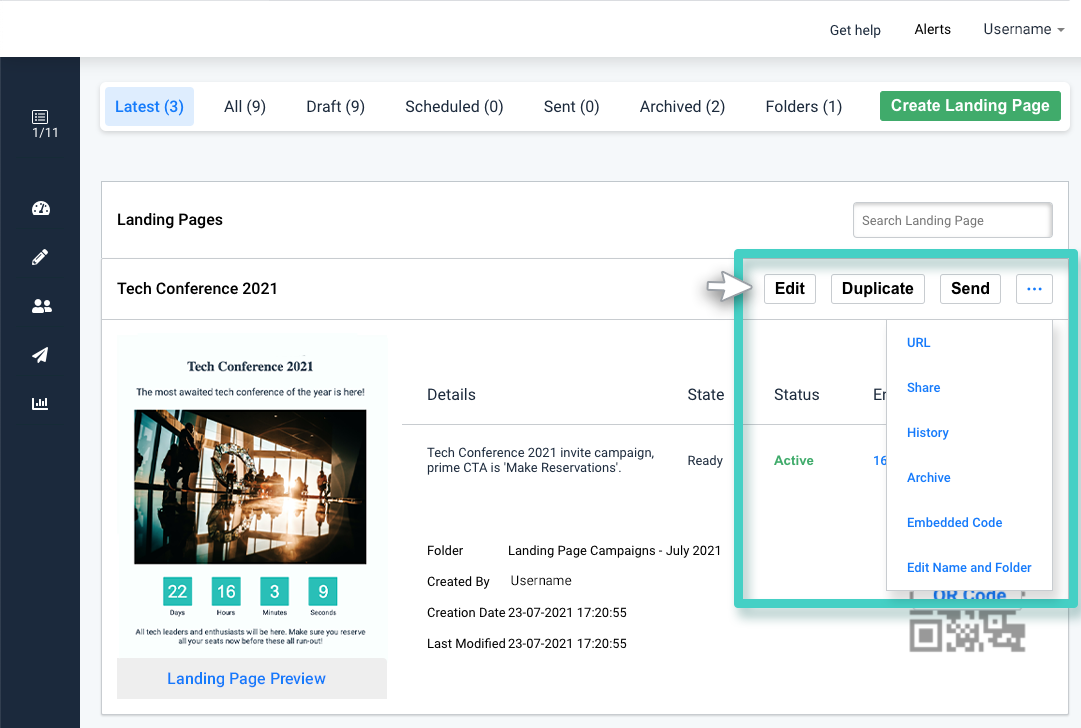
Task: Select History from the more options menu
Action: point(927,432)
